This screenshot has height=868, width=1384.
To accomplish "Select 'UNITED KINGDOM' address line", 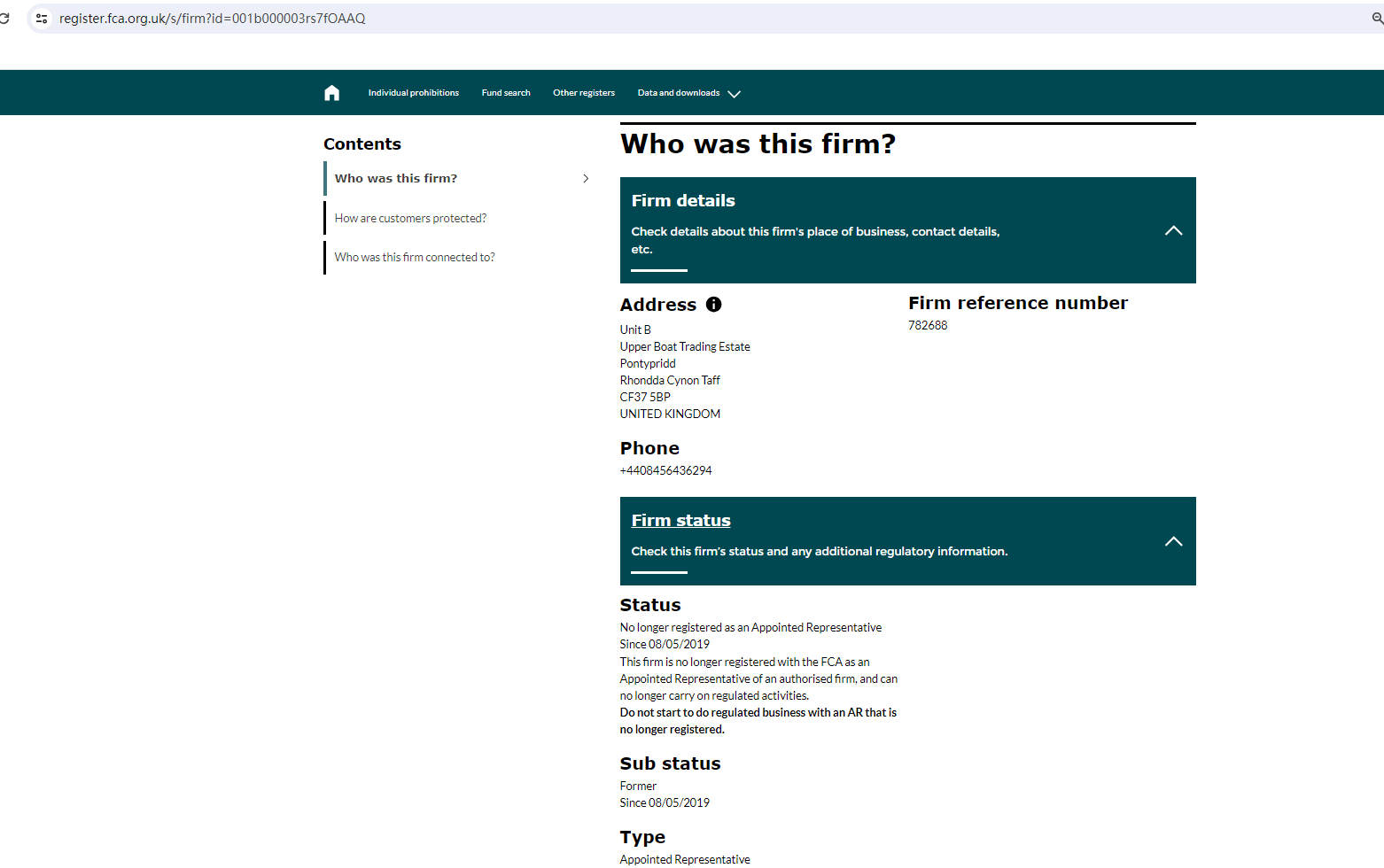I will click(x=670, y=414).
